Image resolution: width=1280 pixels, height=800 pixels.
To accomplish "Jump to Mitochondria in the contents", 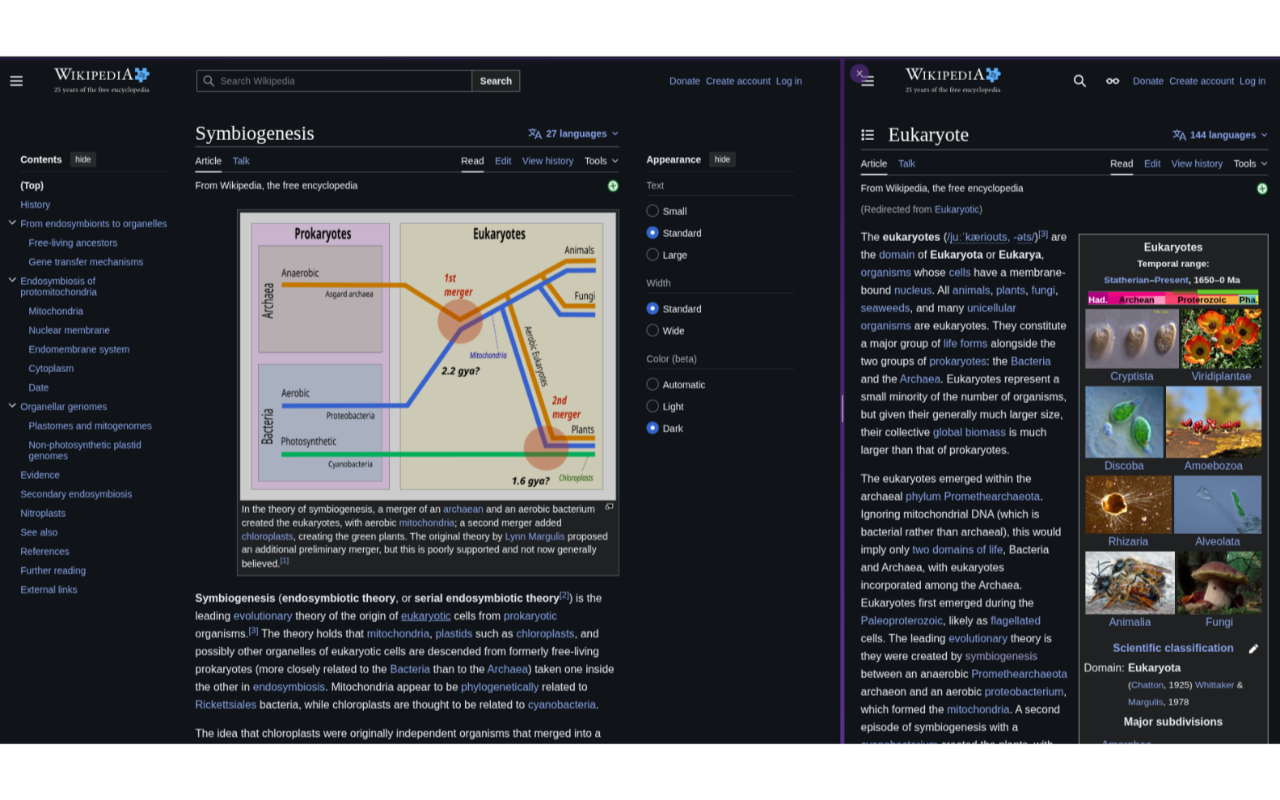I will [x=56, y=311].
